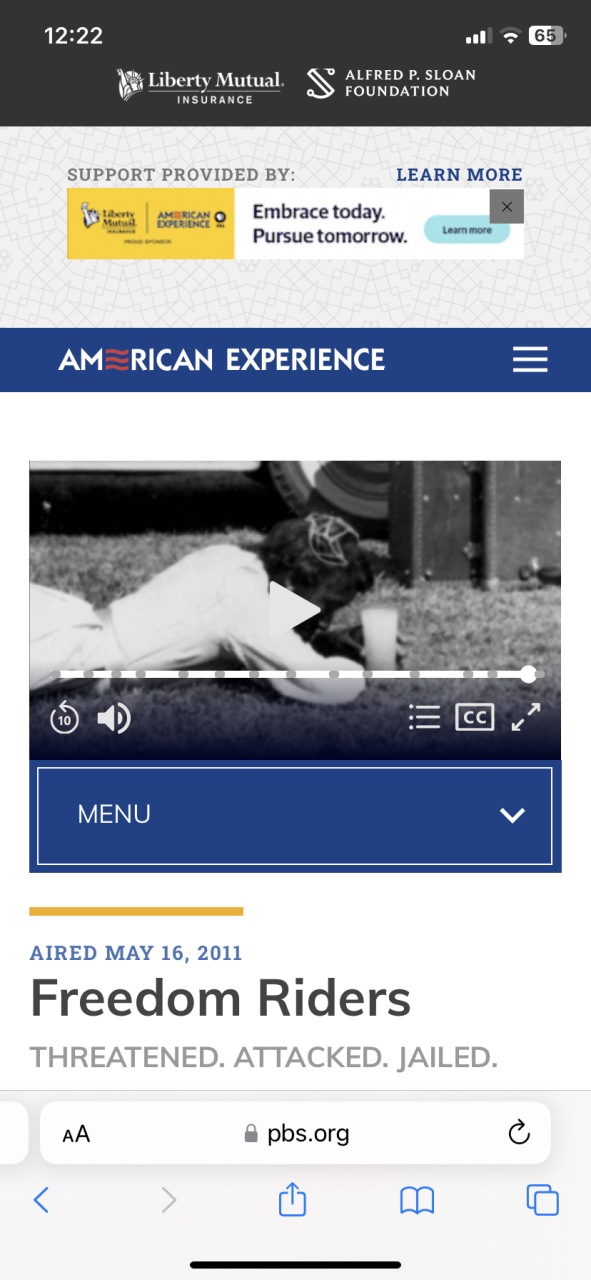Open the Safari share sheet
The image size is (591, 1280).
292,1198
